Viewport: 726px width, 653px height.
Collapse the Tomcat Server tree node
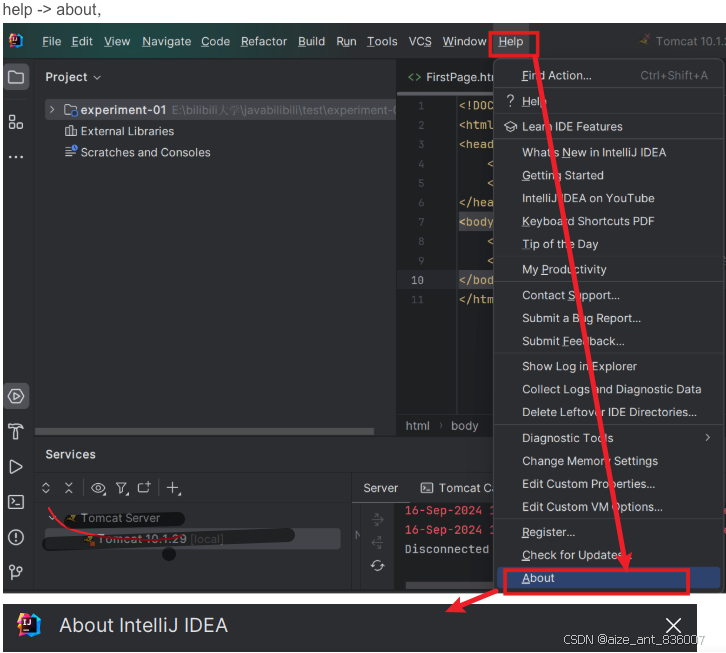pos(52,517)
